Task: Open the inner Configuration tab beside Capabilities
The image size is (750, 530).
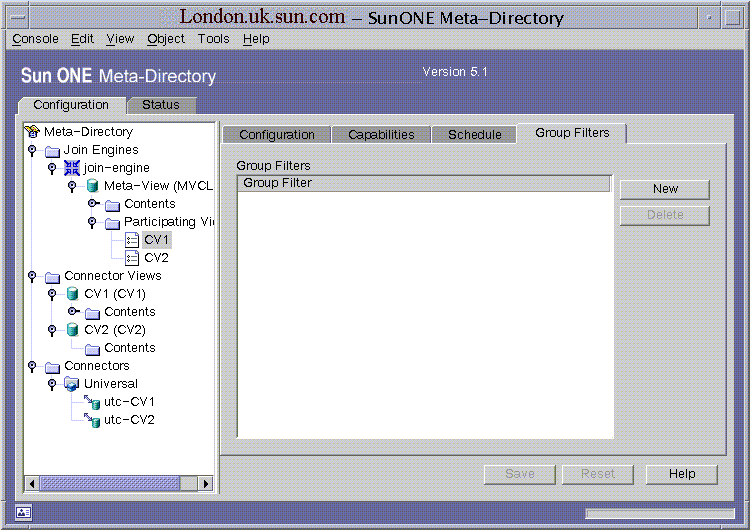Action: point(277,134)
